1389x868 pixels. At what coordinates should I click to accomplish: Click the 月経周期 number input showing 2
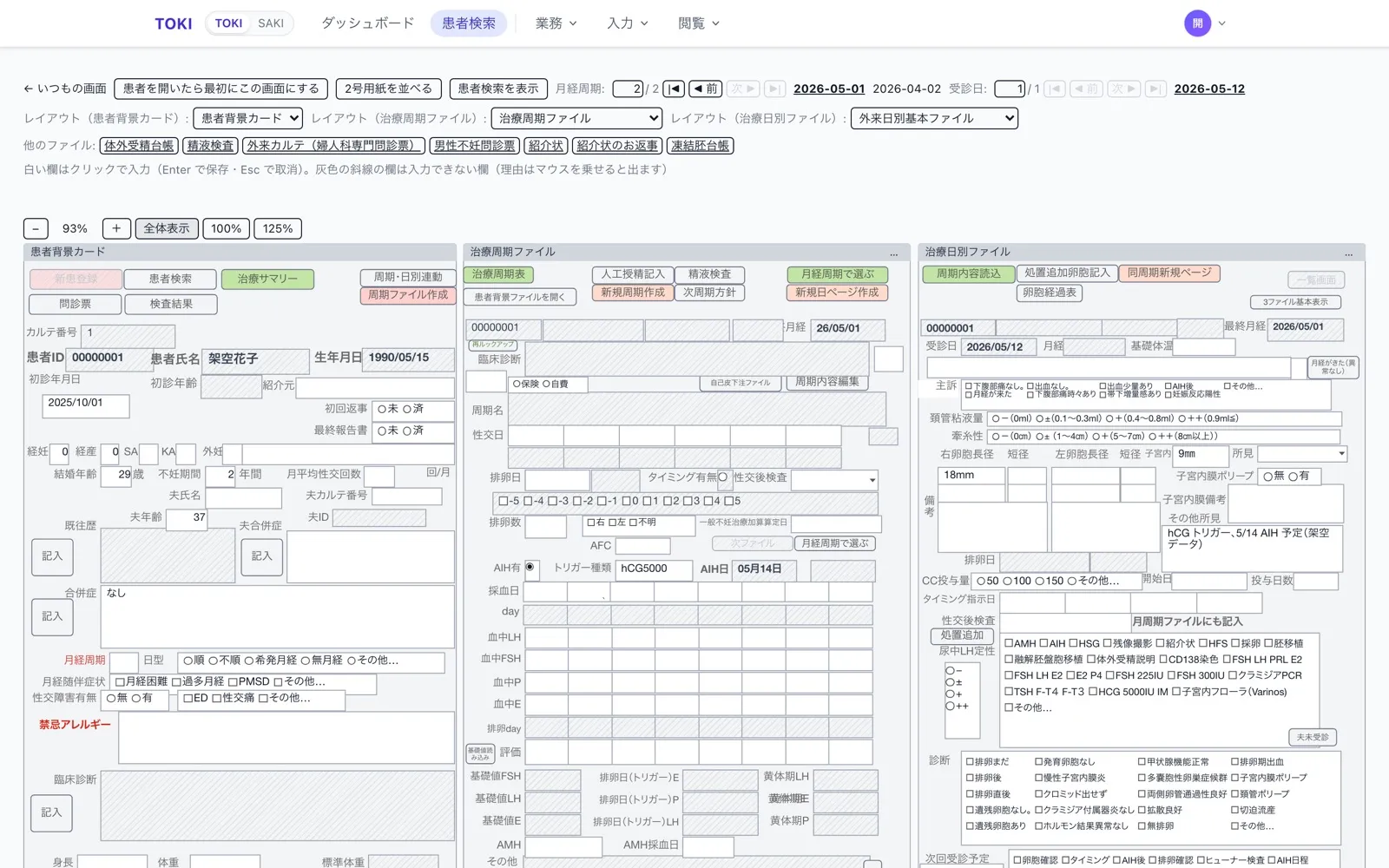tap(628, 89)
